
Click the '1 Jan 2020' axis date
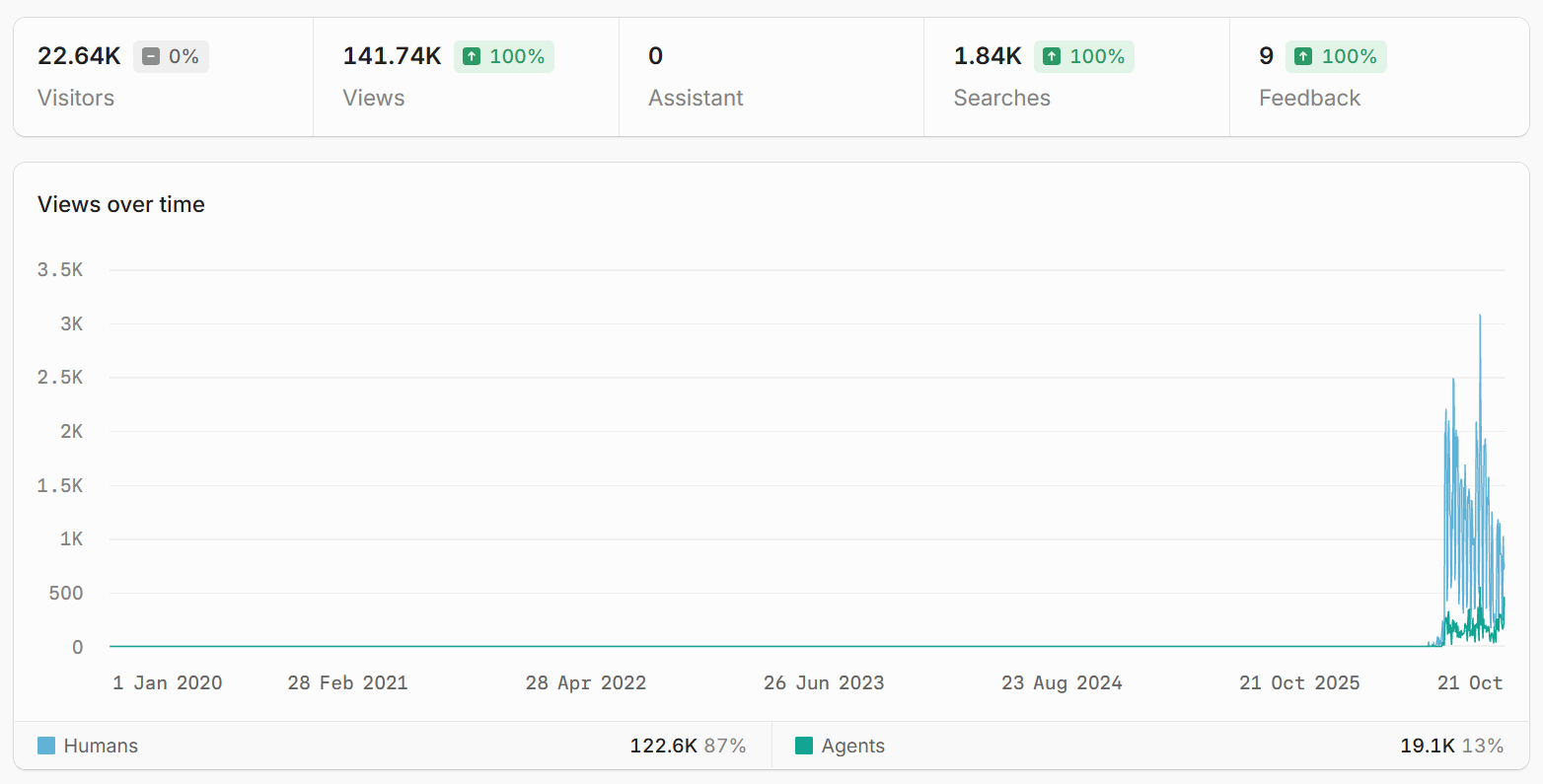pyautogui.click(x=168, y=682)
